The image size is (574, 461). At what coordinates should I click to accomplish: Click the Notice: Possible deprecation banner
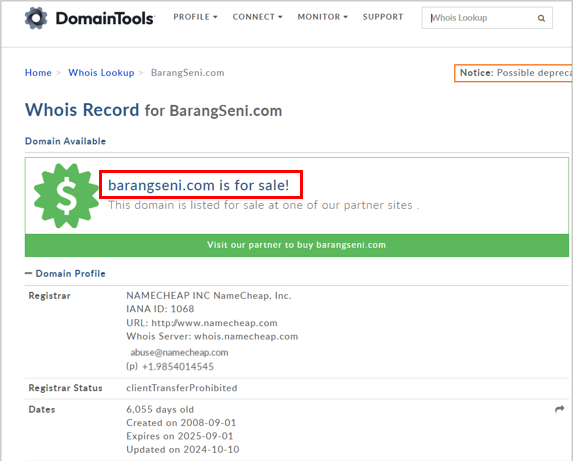[x=513, y=73]
